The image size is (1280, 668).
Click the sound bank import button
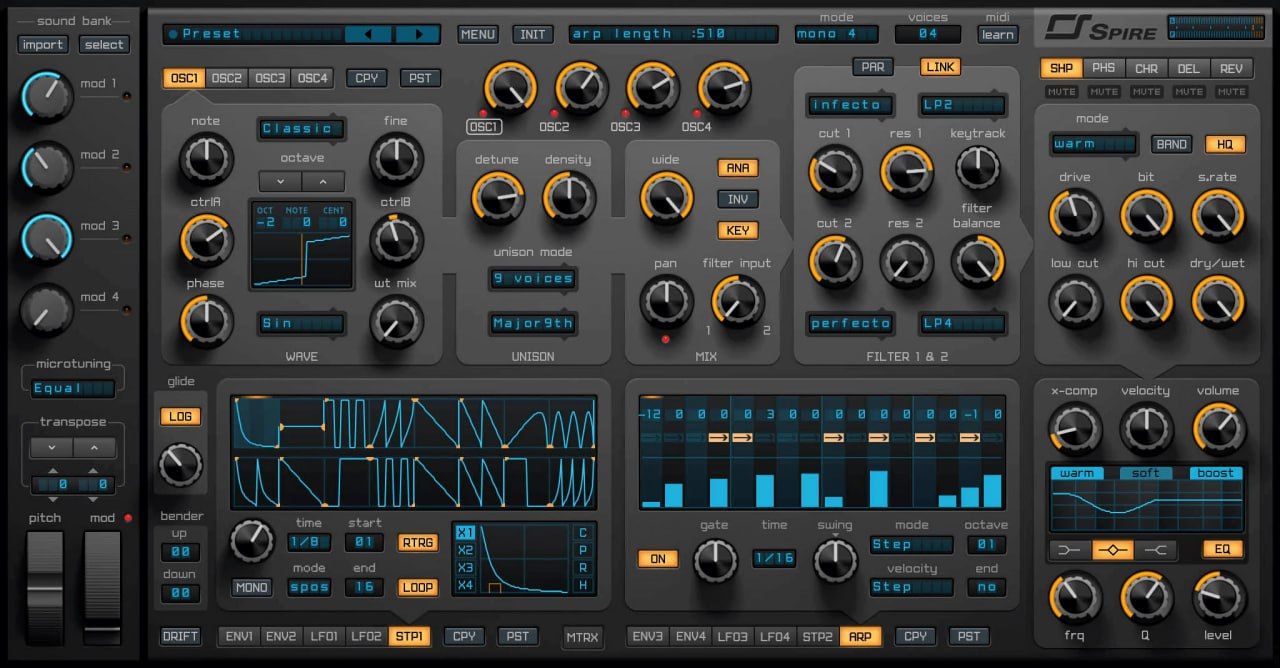pos(43,44)
